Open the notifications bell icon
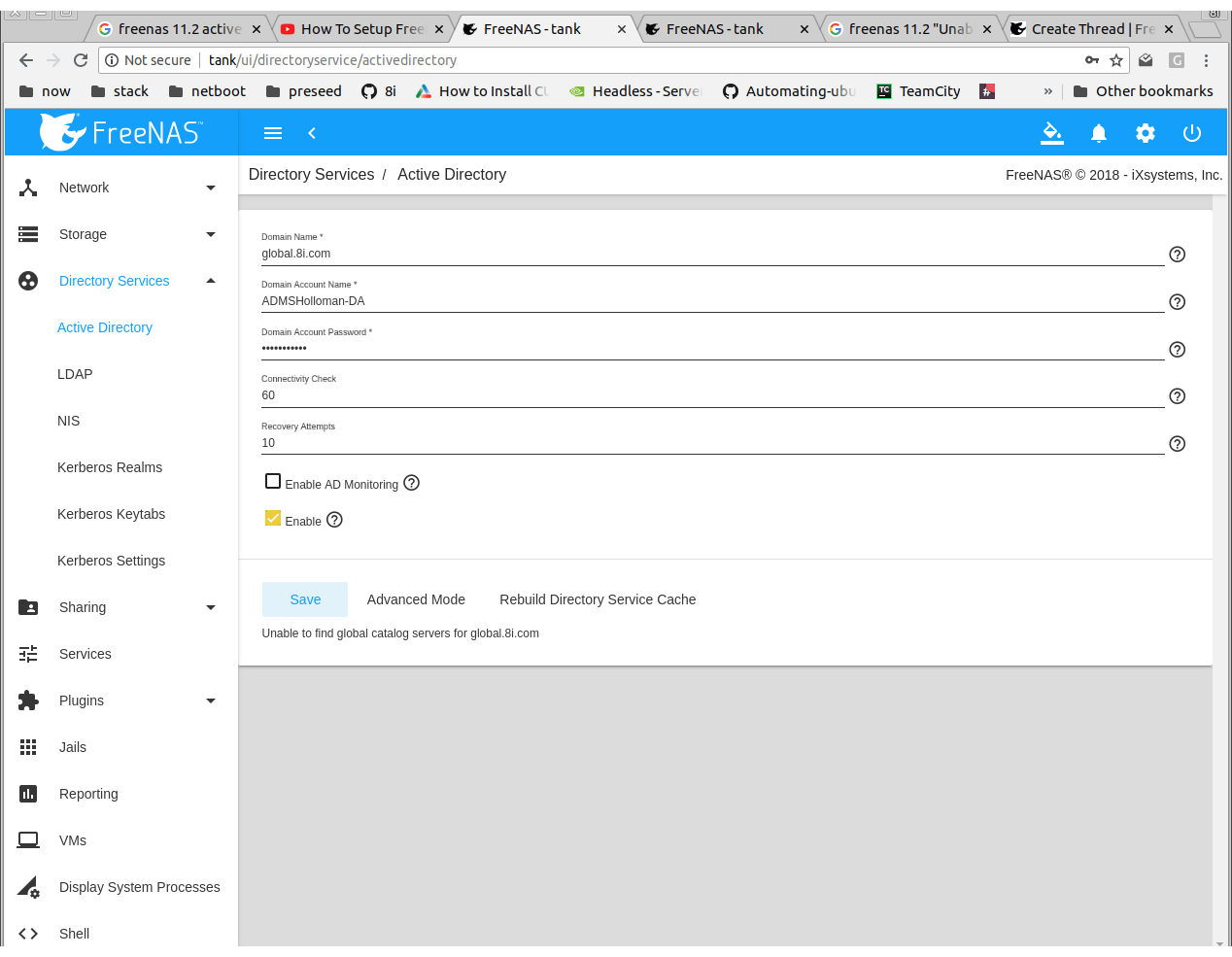 1099,133
